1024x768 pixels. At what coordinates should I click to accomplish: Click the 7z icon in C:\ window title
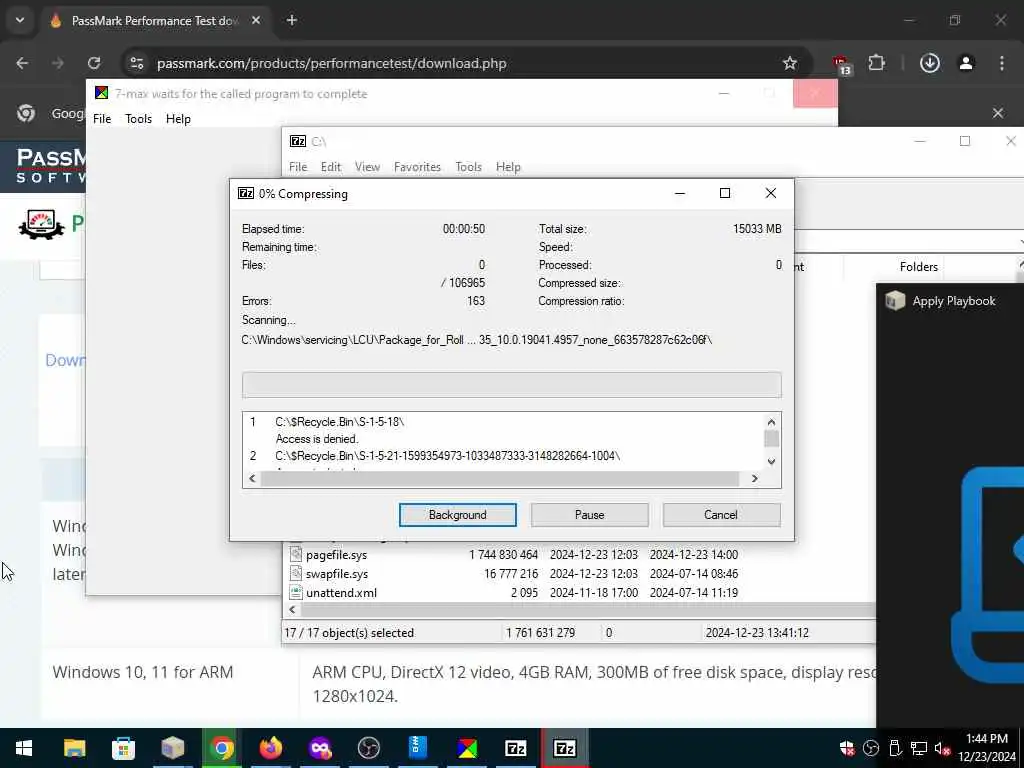click(298, 141)
